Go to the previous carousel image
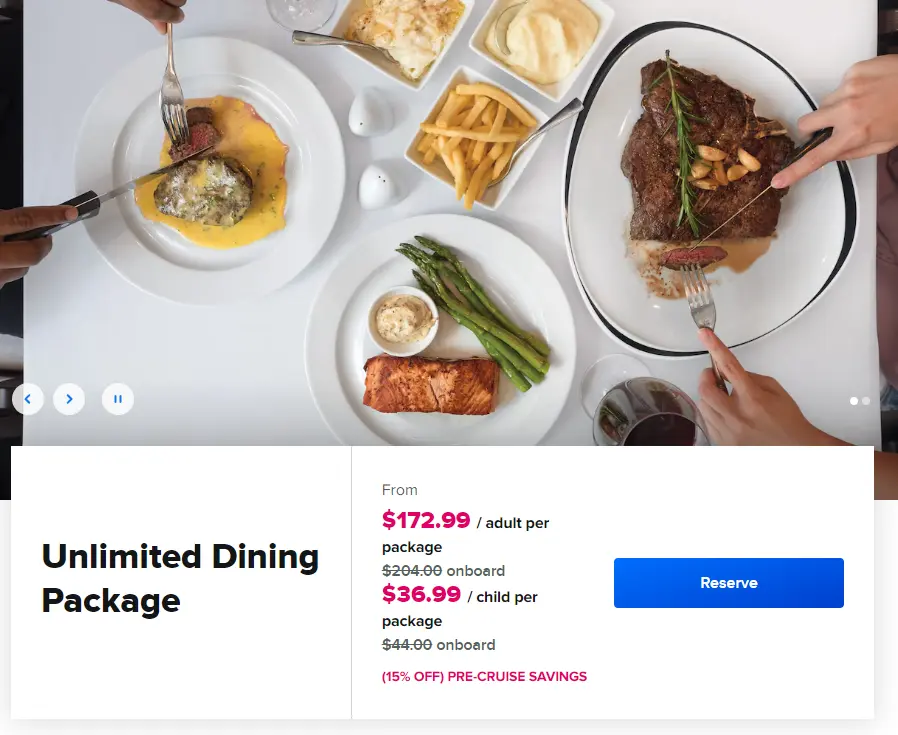898x735 pixels. 28,399
